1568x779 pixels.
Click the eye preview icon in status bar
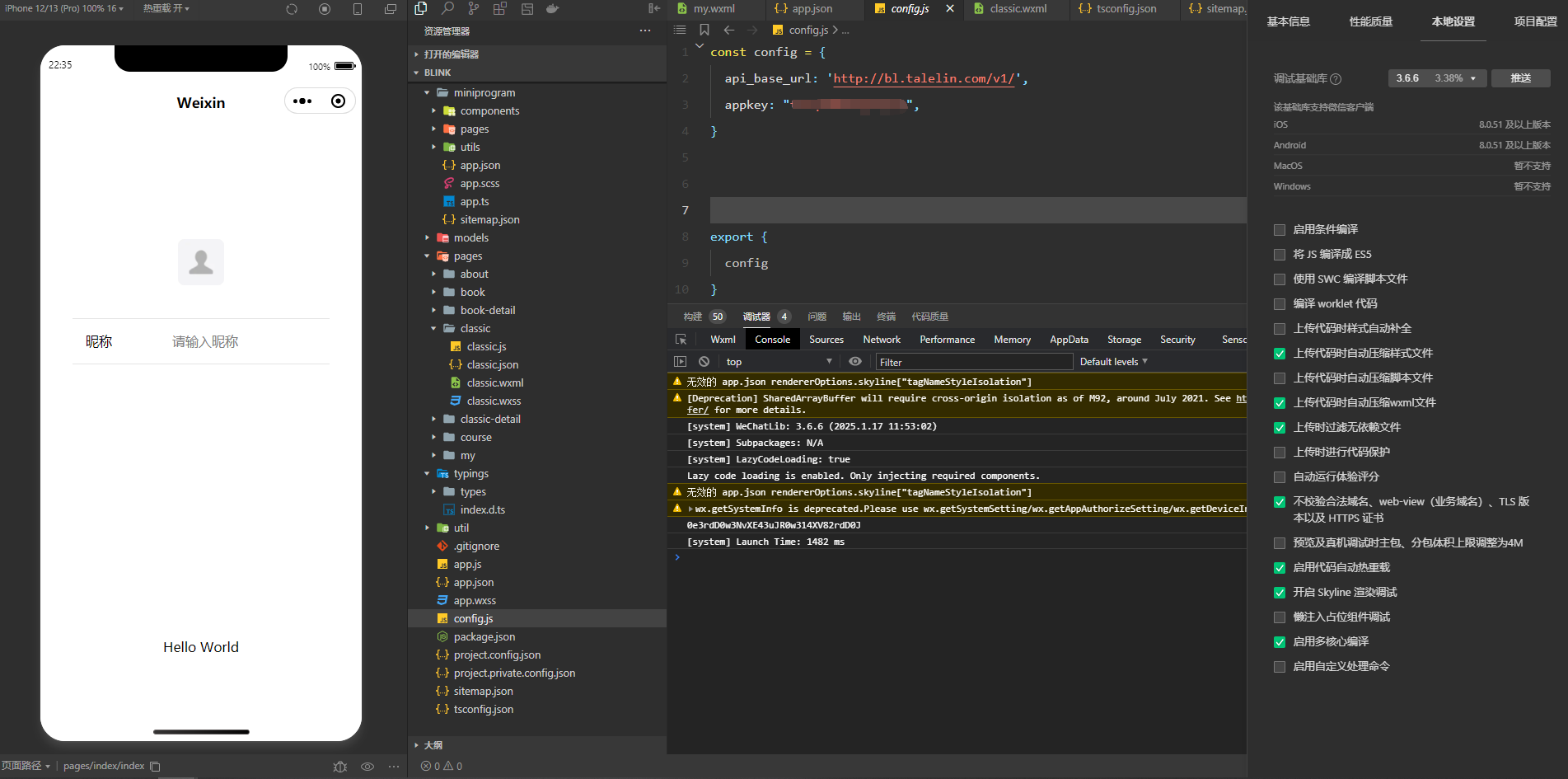pos(367,767)
